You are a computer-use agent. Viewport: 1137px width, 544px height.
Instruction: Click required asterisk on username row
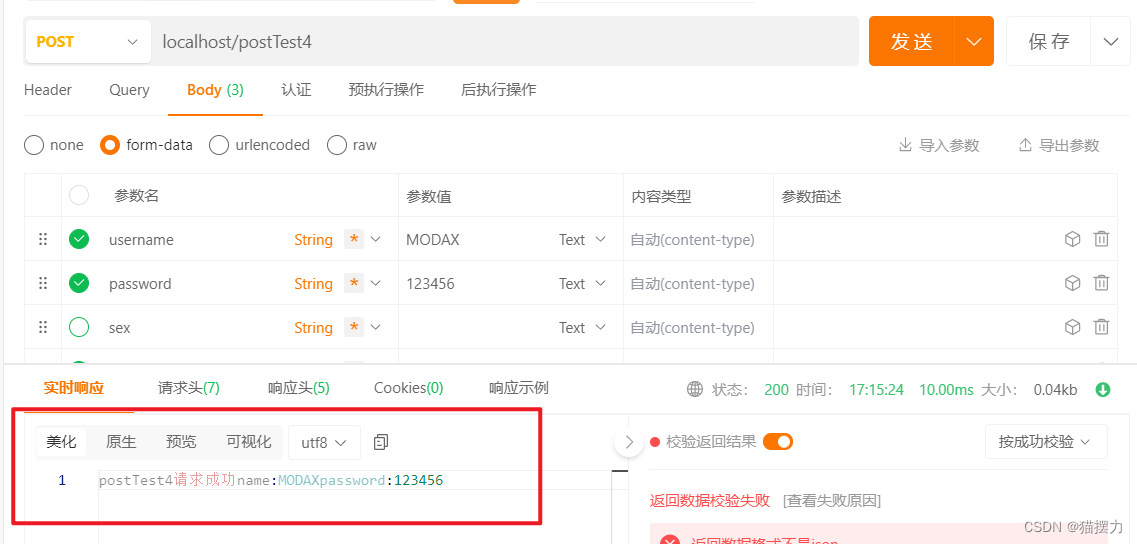point(354,239)
